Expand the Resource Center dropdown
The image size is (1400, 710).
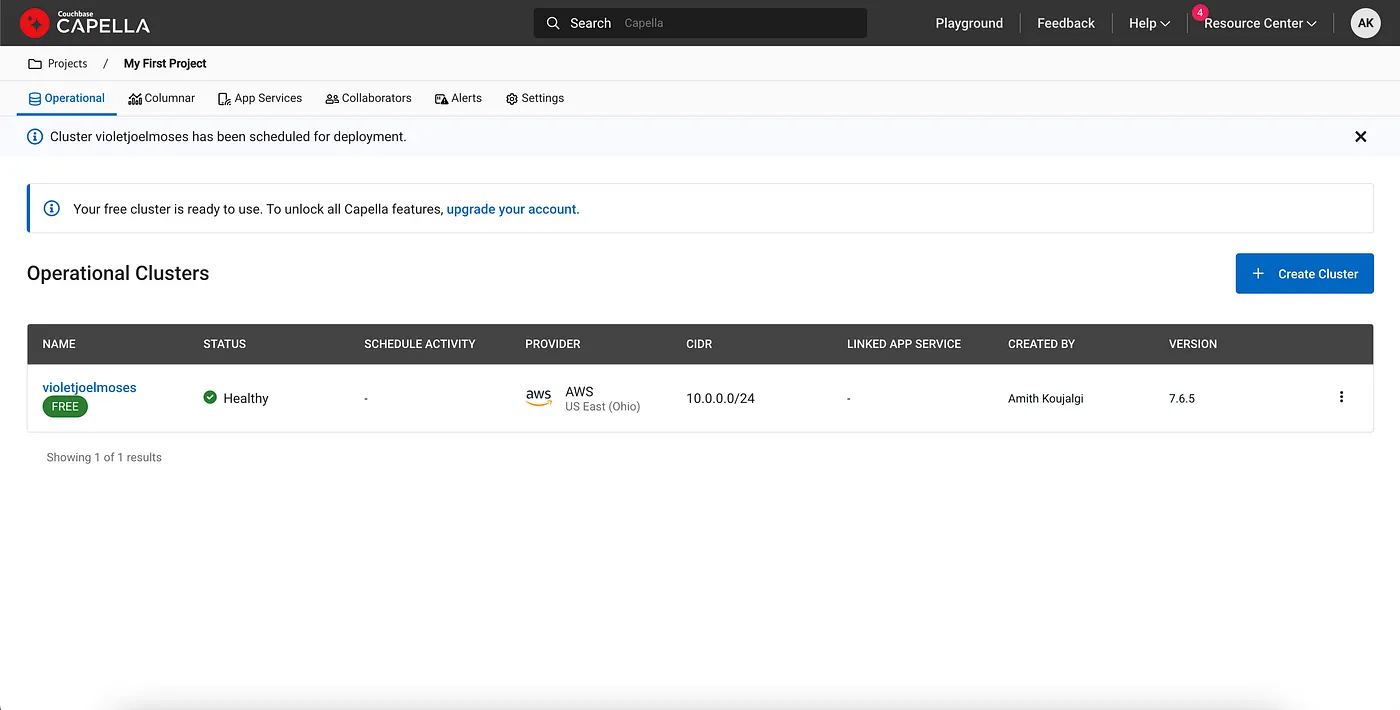(1260, 23)
